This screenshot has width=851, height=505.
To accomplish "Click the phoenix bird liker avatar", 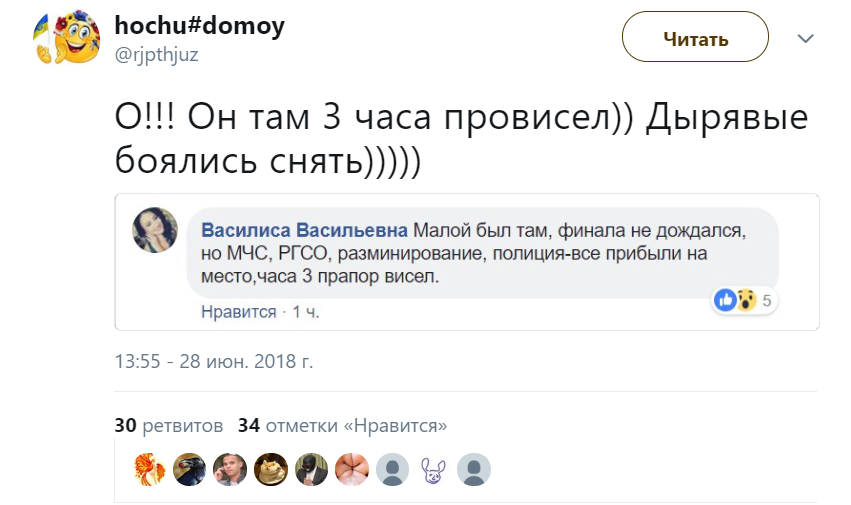I will click(x=151, y=468).
